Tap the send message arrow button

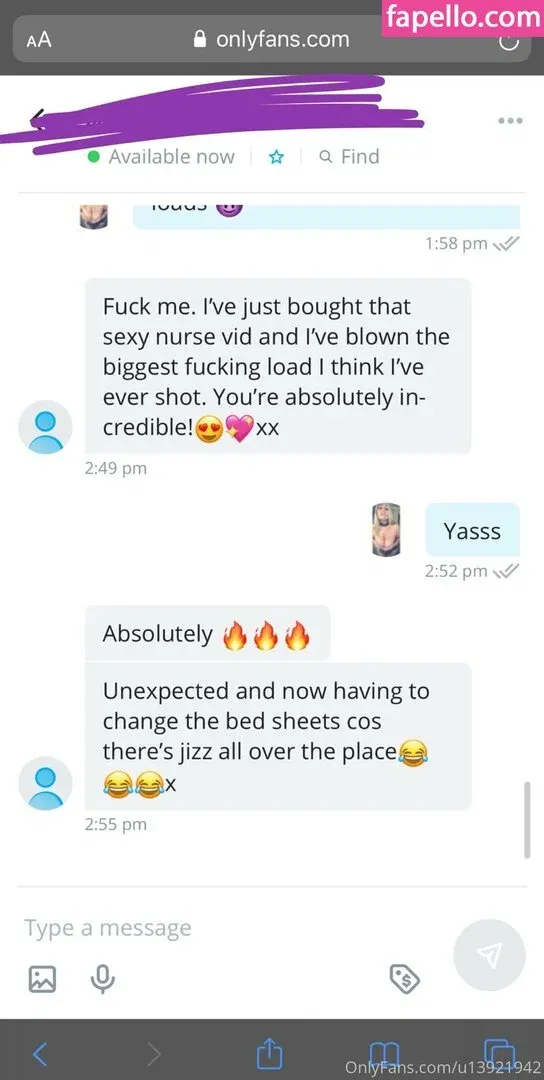click(x=489, y=955)
